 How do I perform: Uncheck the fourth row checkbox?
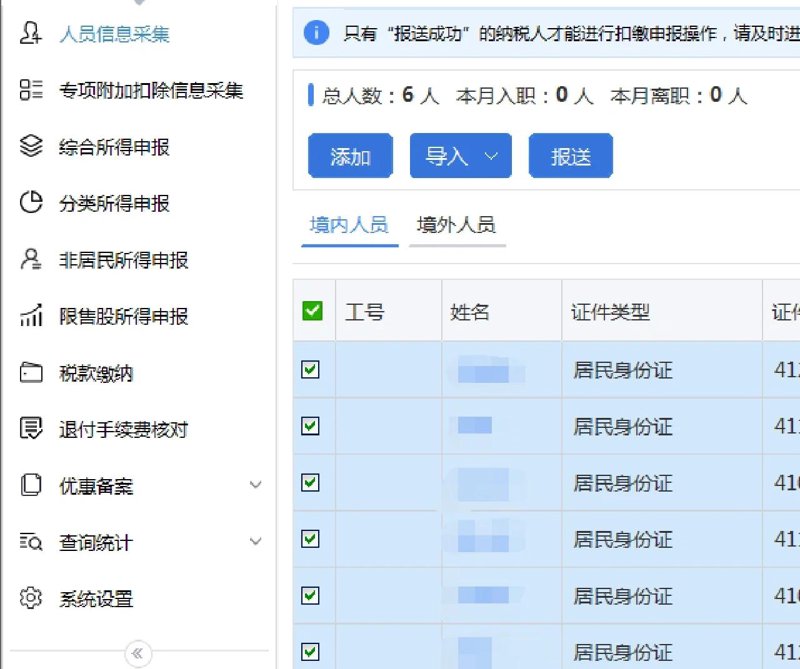(x=310, y=538)
